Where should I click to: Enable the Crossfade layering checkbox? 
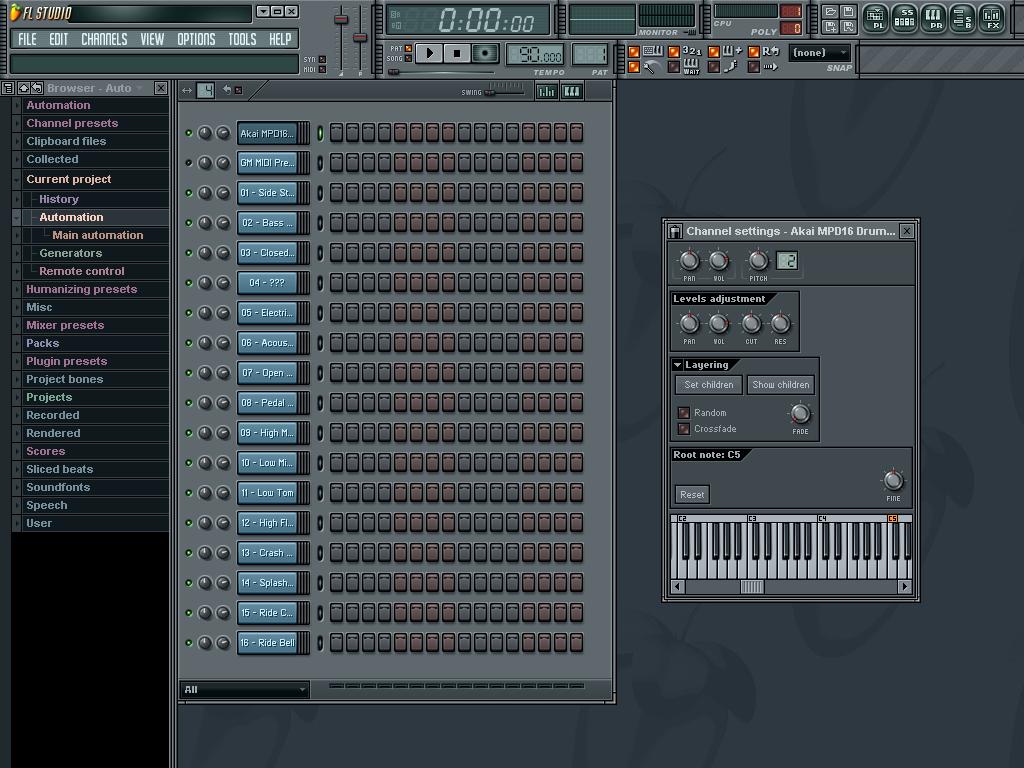point(684,429)
